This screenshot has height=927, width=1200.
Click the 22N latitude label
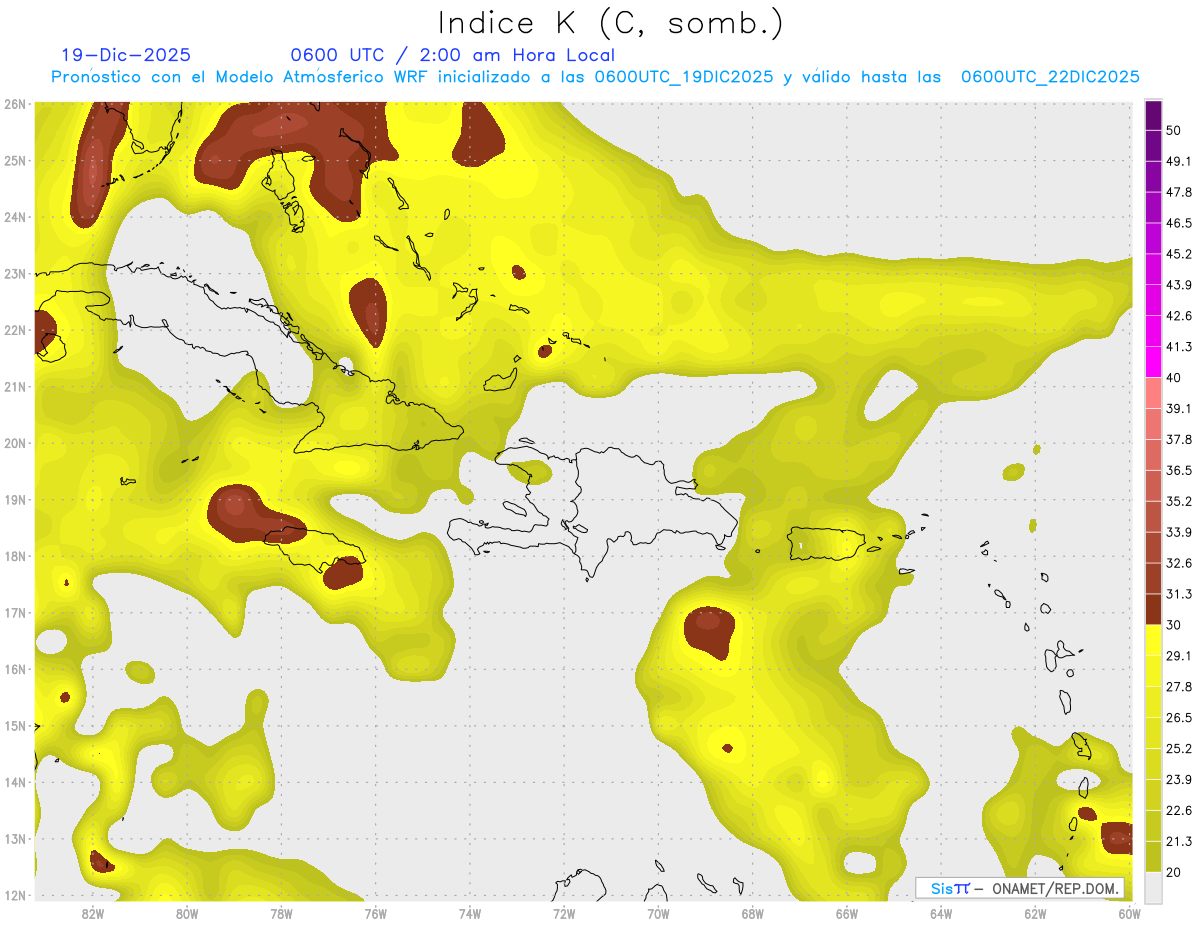pos(14,330)
